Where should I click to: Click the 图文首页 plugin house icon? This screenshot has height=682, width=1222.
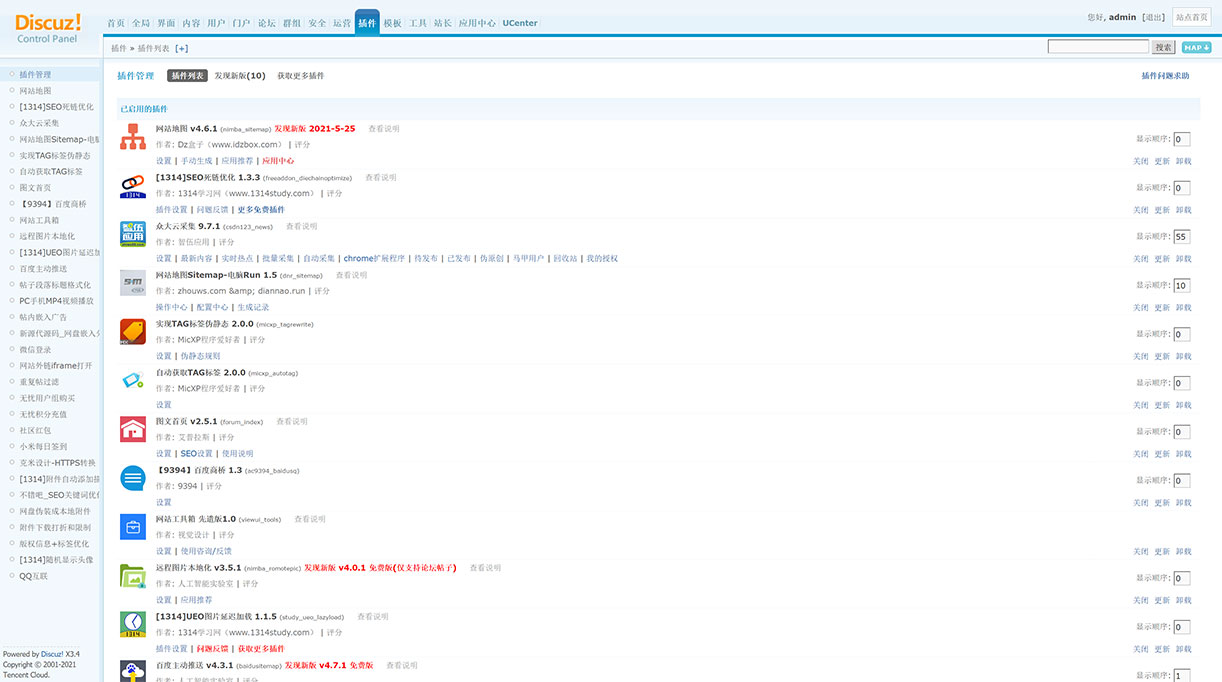[133, 429]
